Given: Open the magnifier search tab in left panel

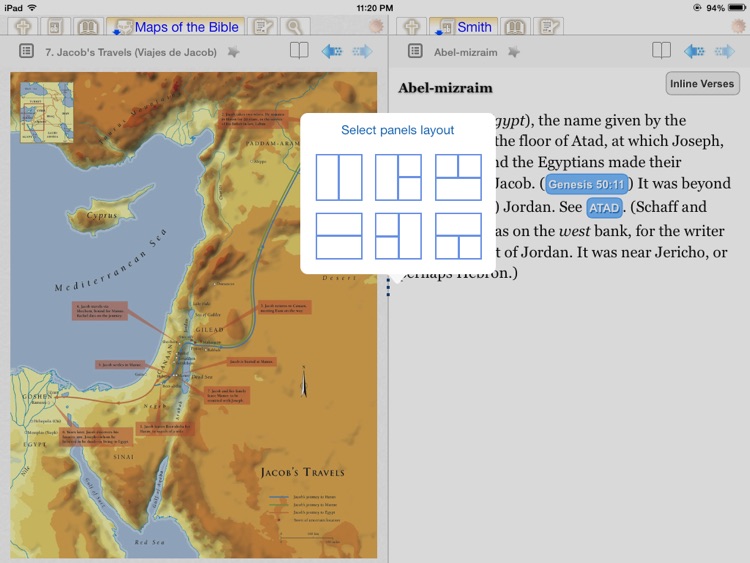Looking at the screenshot, I should click(295, 26).
